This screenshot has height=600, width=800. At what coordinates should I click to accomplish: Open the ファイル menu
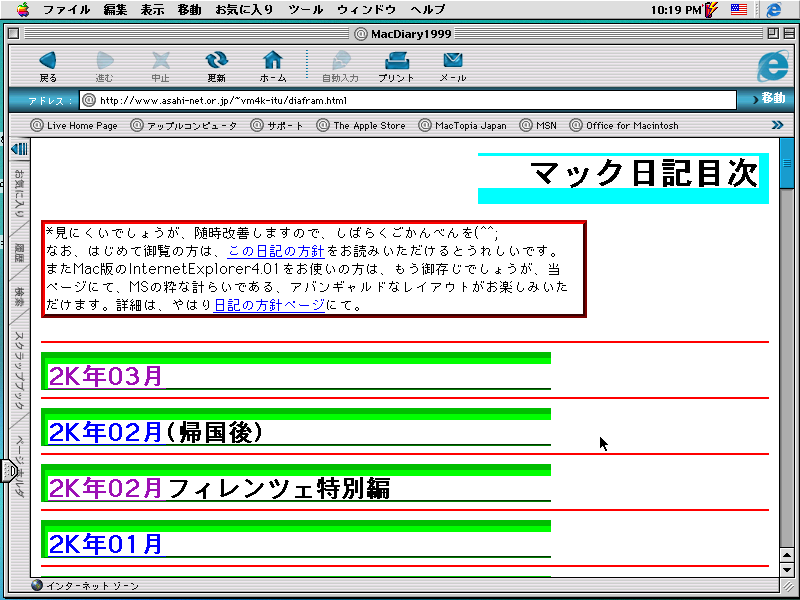(x=67, y=10)
